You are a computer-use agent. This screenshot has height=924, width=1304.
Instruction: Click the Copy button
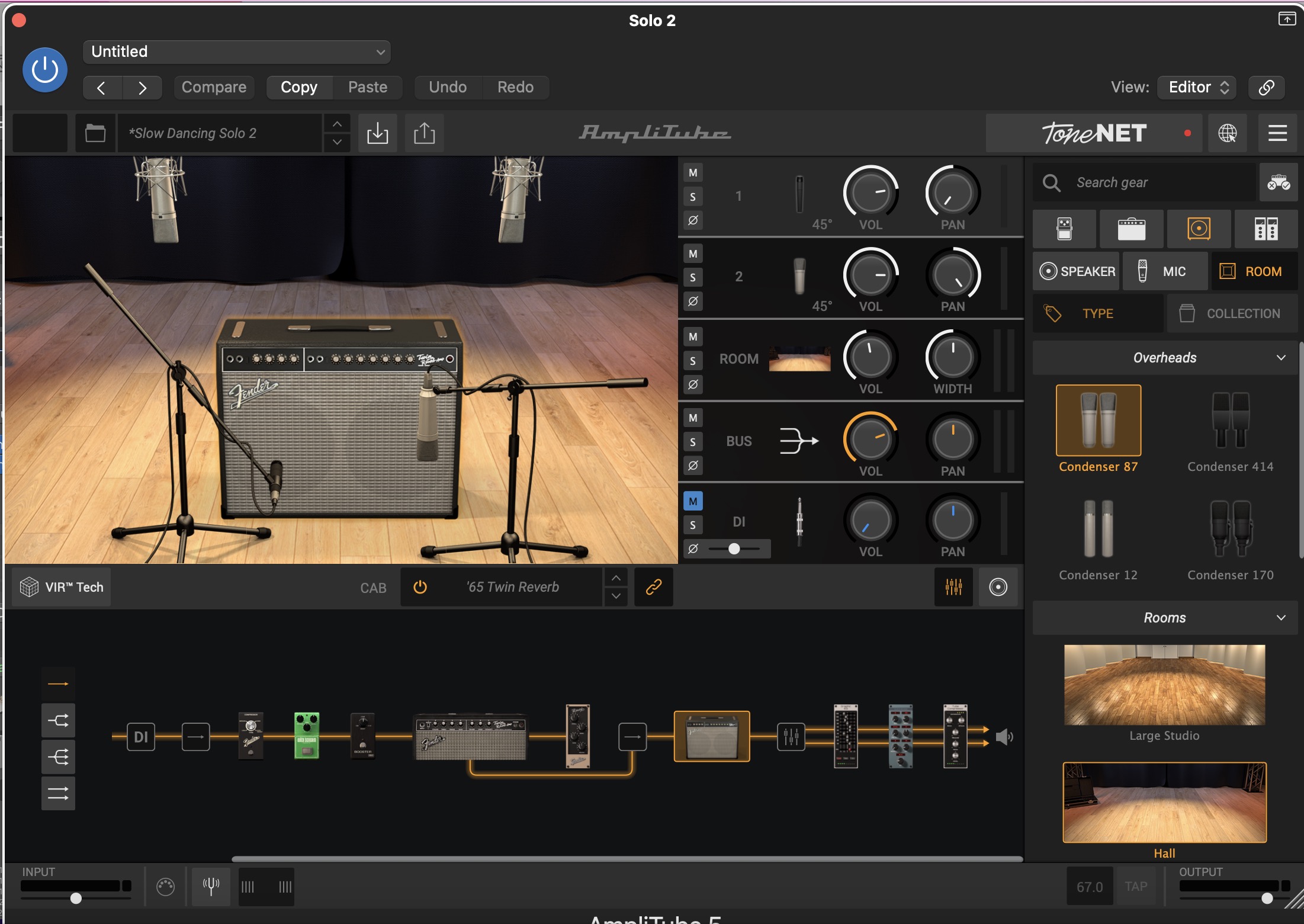299,88
